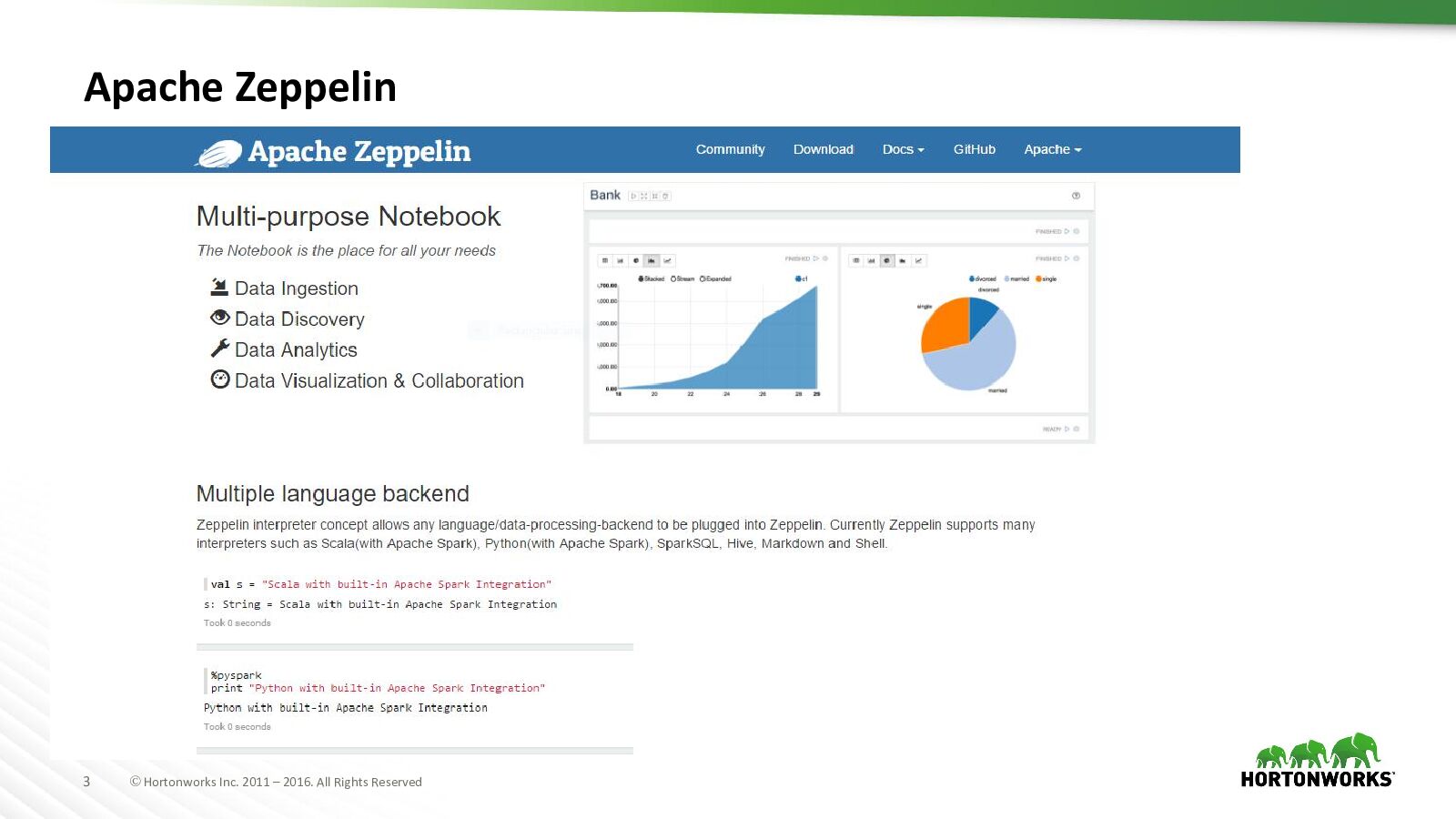
Task: Click the Hortonworks copyright notice
Action: pyautogui.click(x=276, y=782)
